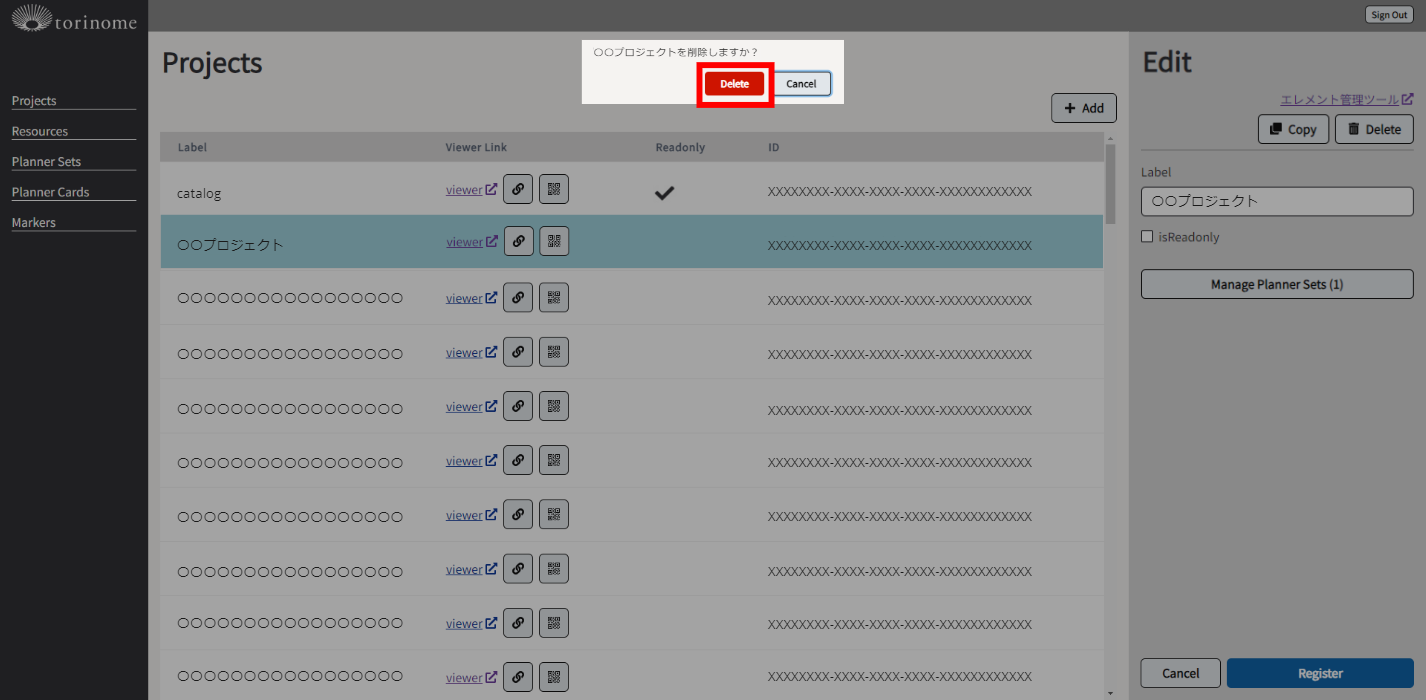The height and width of the screenshot is (700, 1426).
Task: Click Delete button with trash icon
Action: click(1374, 129)
